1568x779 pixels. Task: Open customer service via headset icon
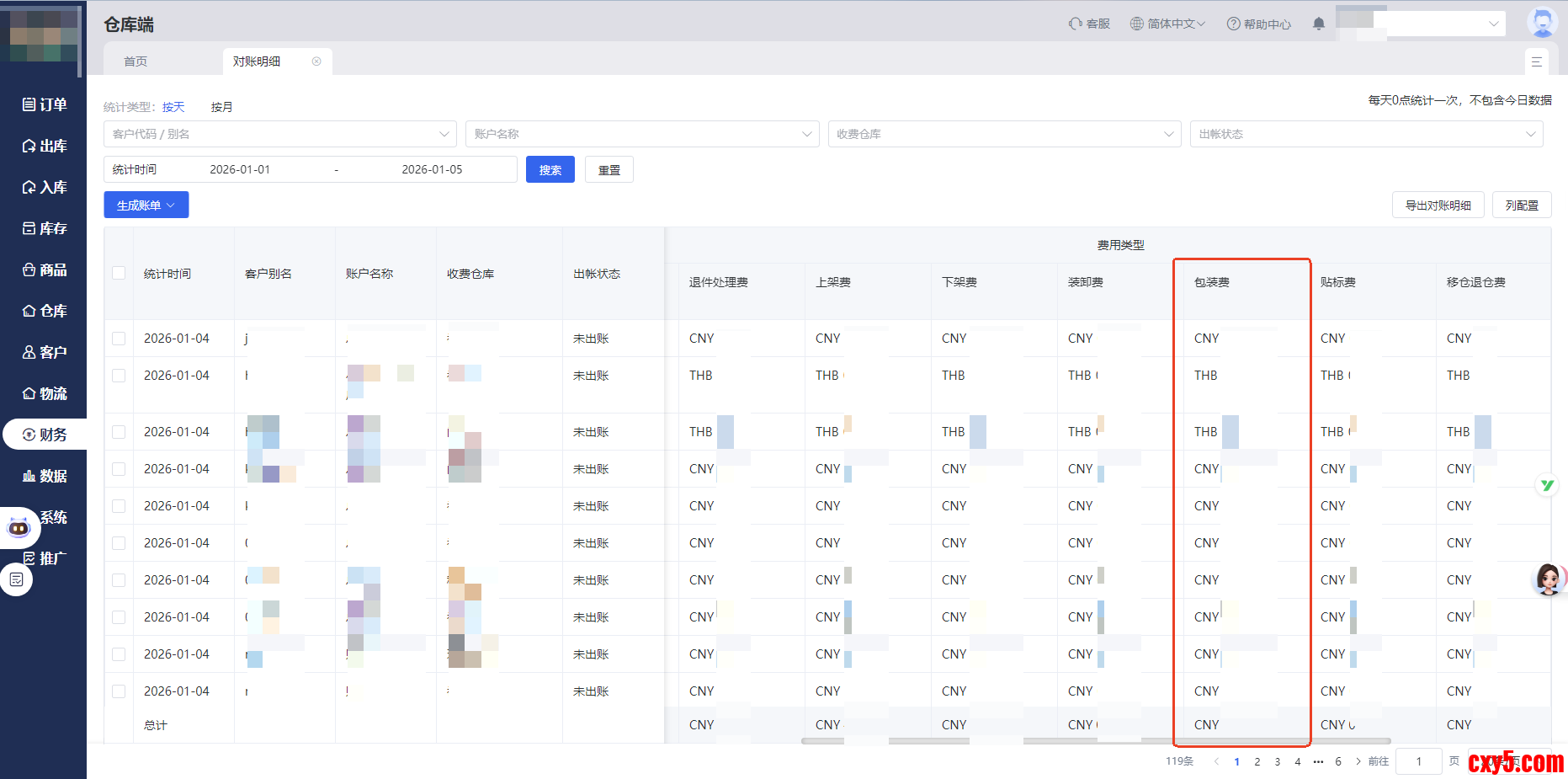click(1076, 24)
